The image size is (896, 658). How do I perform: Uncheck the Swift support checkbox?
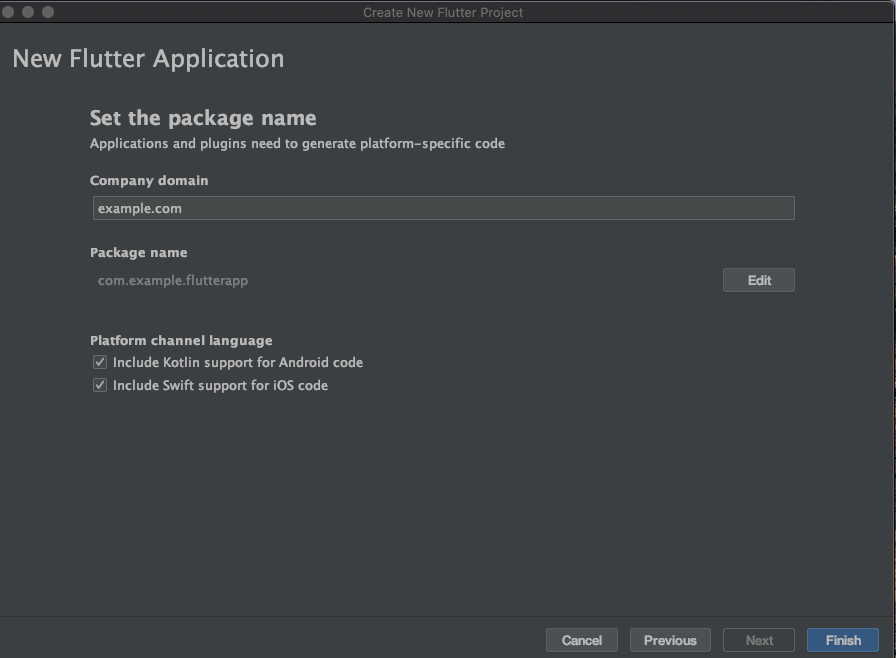coord(100,385)
